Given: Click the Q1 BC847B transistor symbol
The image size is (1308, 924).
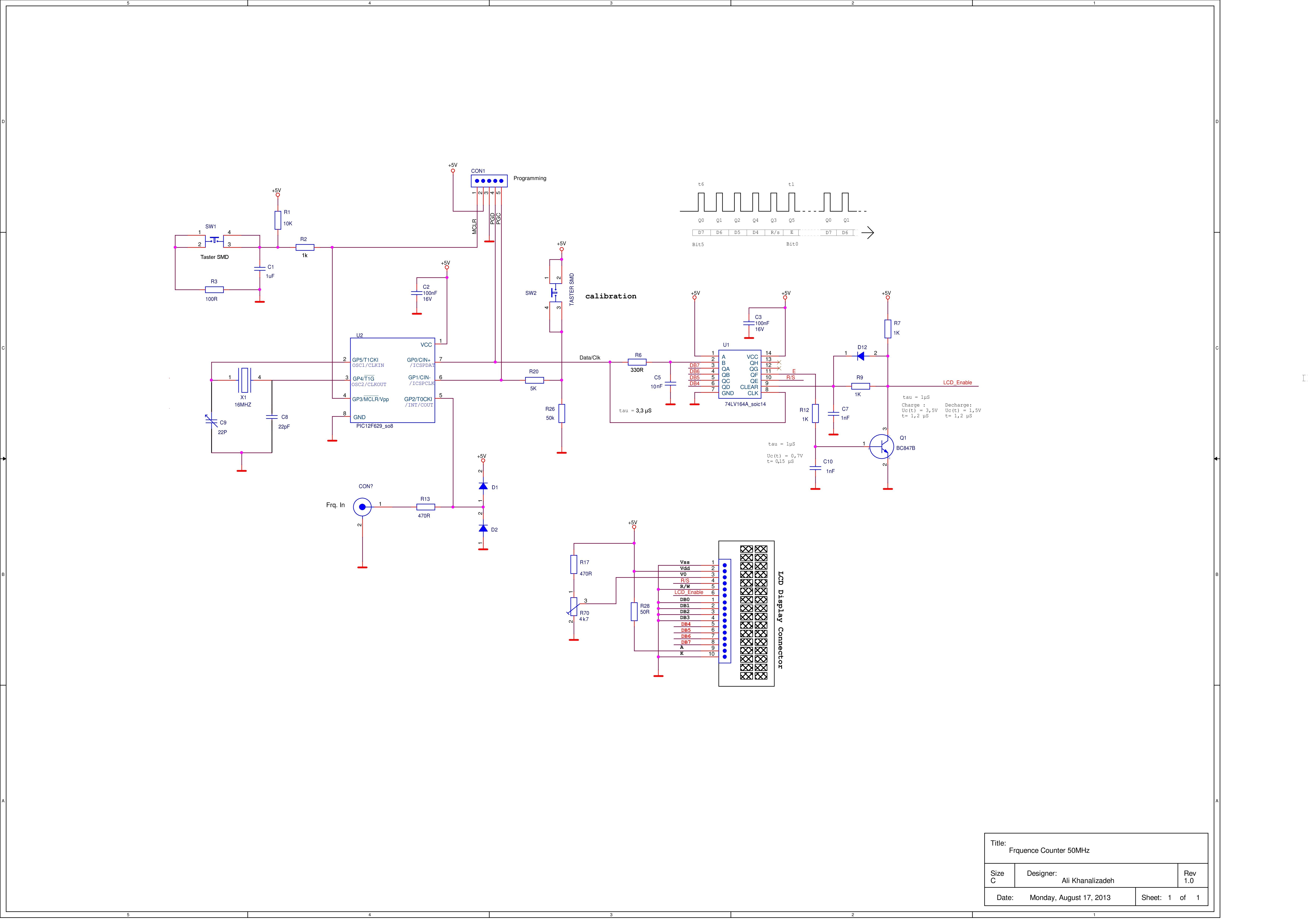Looking at the screenshot, I should 882,447.
